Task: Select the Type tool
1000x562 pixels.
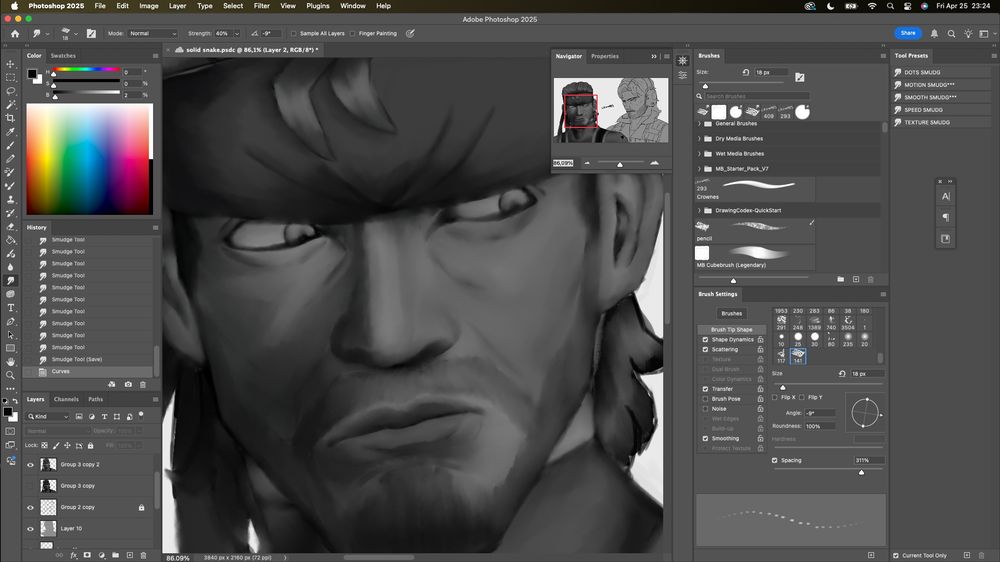Action: [10, 307]
